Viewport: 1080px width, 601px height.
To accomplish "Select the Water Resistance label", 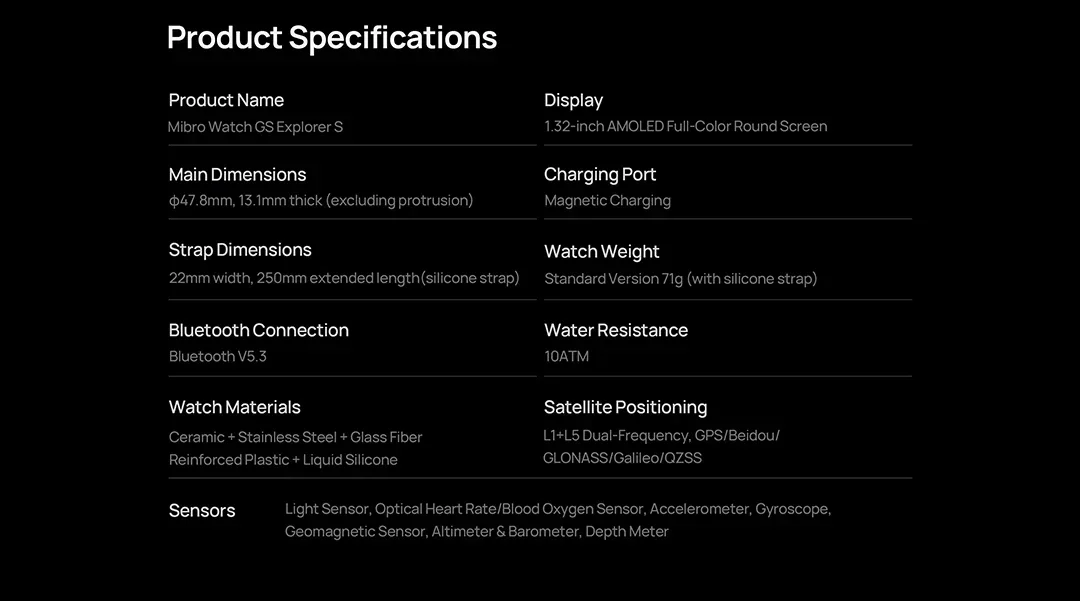I will coord(616,330).
